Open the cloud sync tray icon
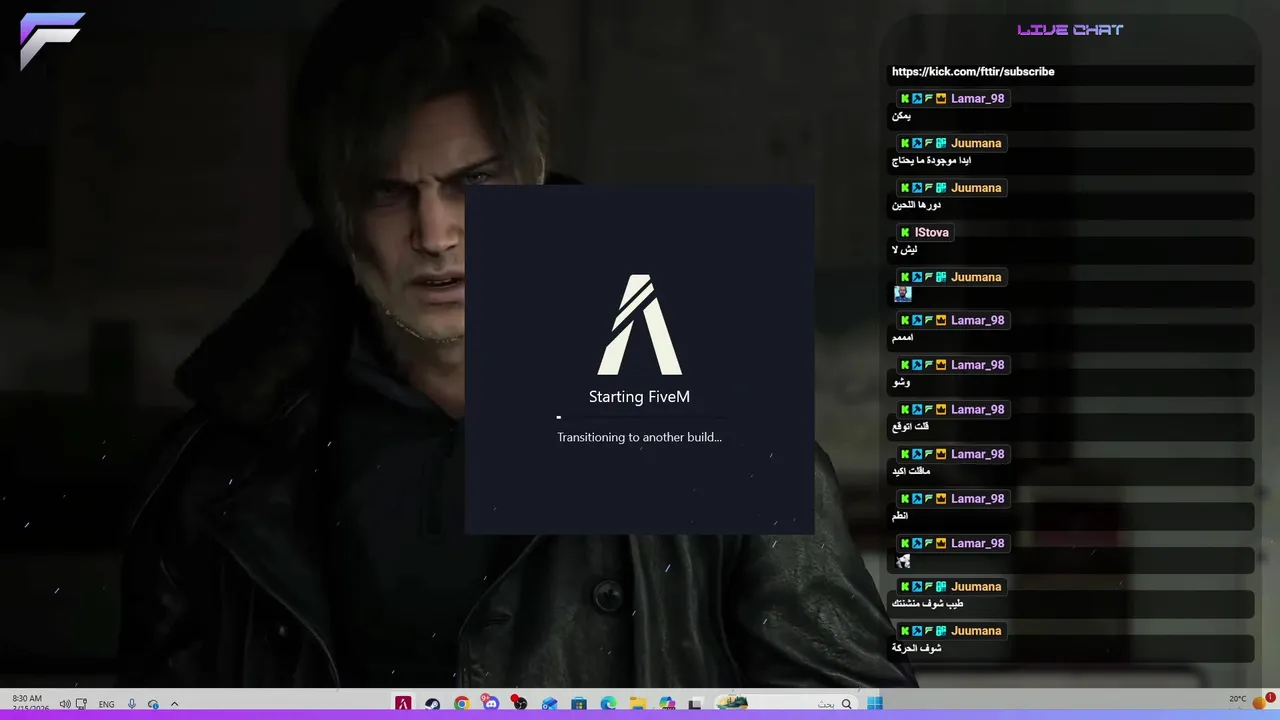This screenshot has height=720, width=1280. tap(153, 704)
